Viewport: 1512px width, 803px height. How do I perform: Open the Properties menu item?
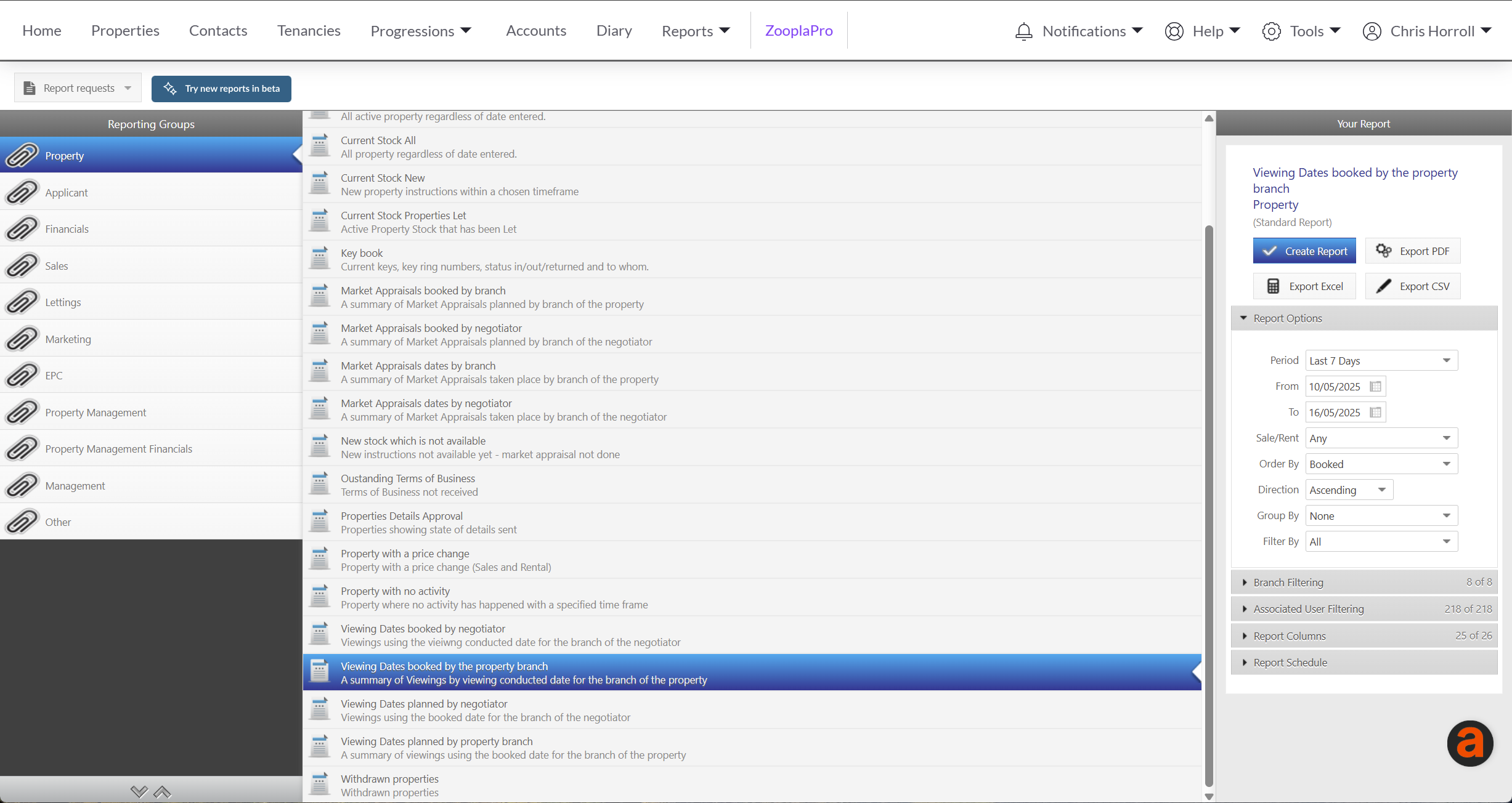click(125, 31)
